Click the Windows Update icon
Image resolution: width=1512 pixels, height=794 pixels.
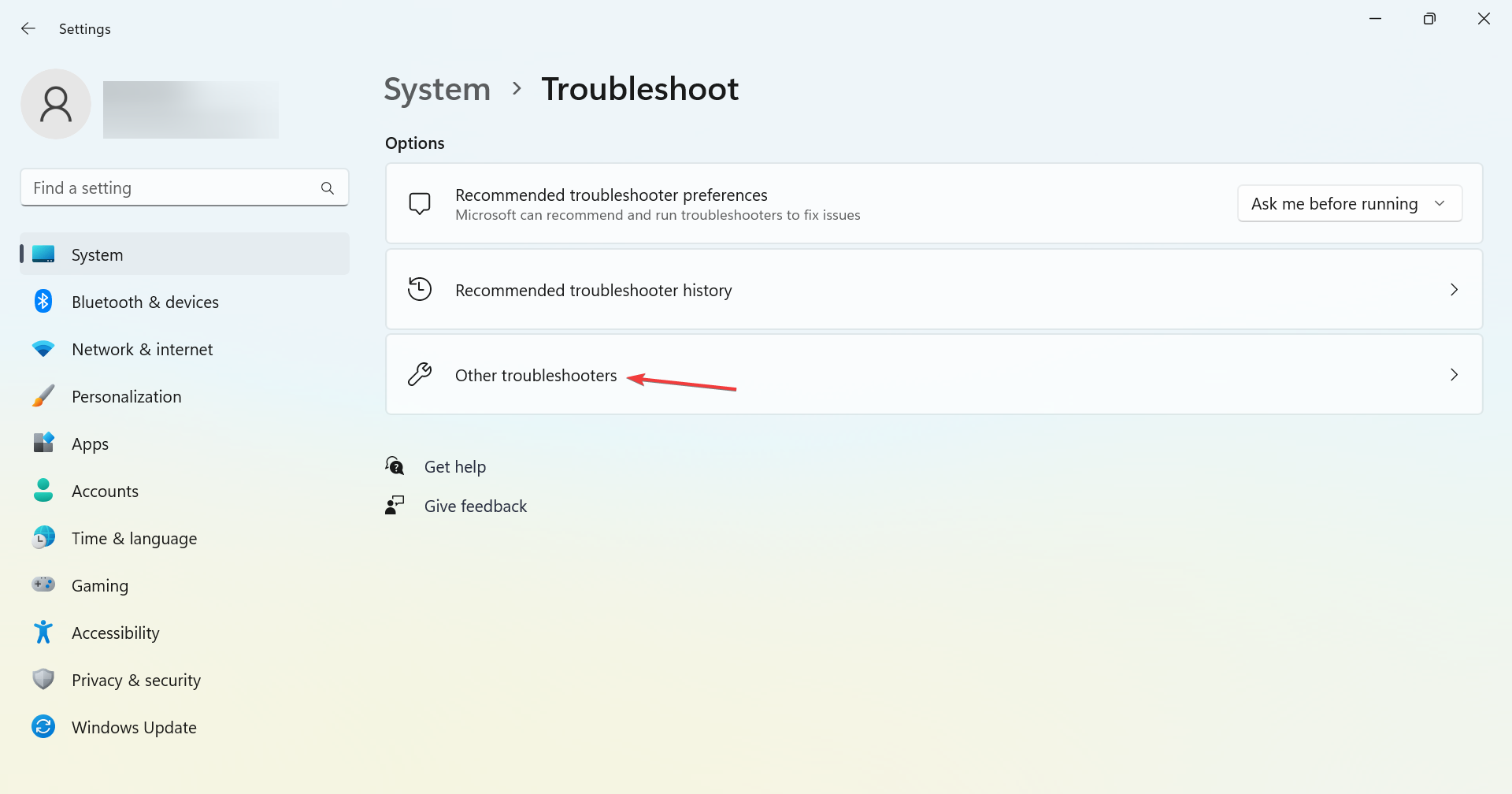43,726
